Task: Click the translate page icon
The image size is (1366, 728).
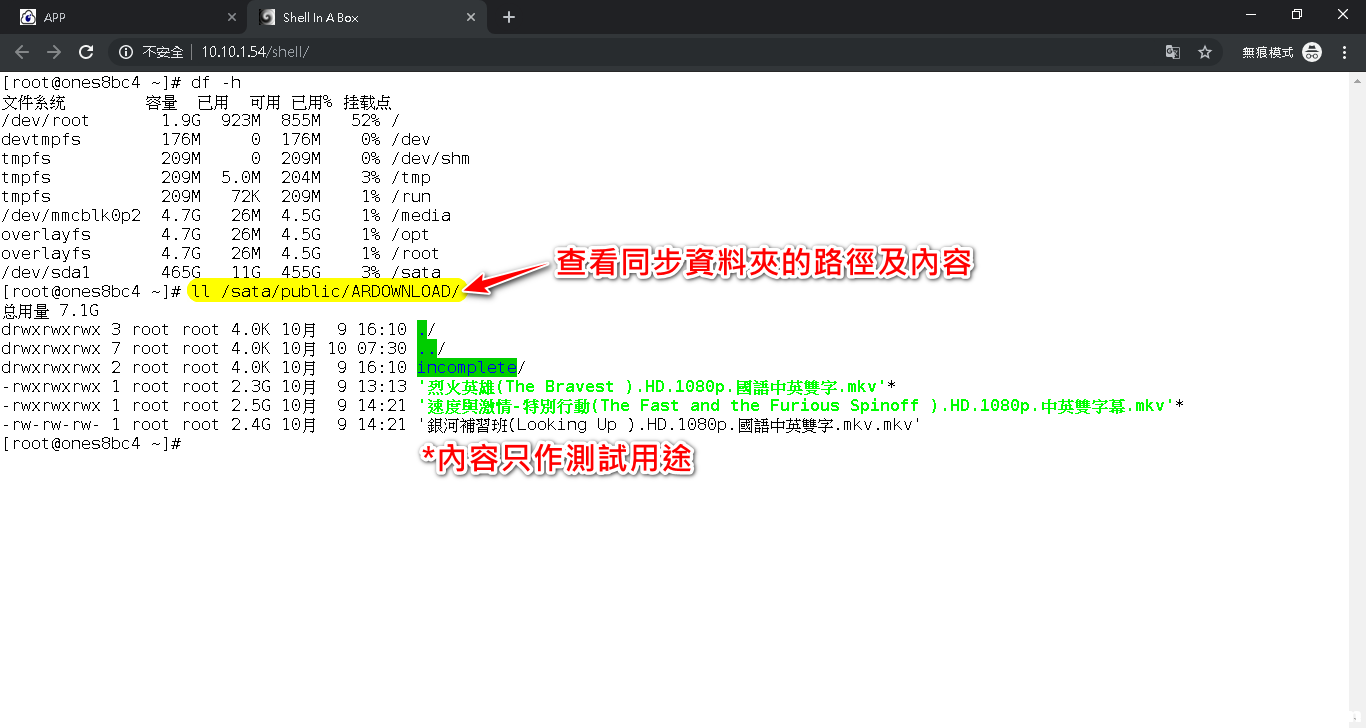Action: click(1173, 52)
